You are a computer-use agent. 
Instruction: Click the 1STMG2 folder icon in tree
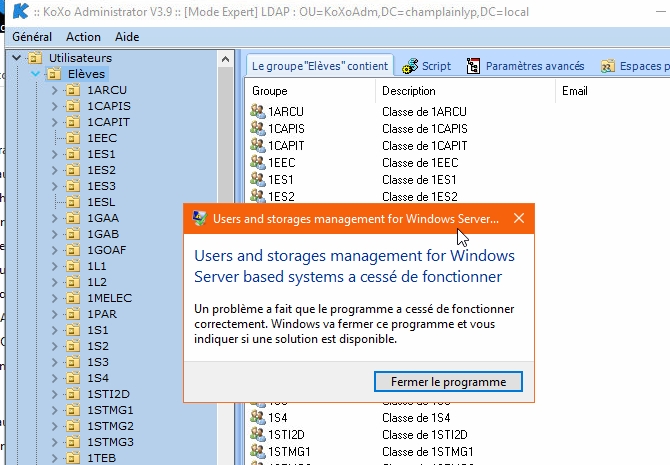(73, 426)
